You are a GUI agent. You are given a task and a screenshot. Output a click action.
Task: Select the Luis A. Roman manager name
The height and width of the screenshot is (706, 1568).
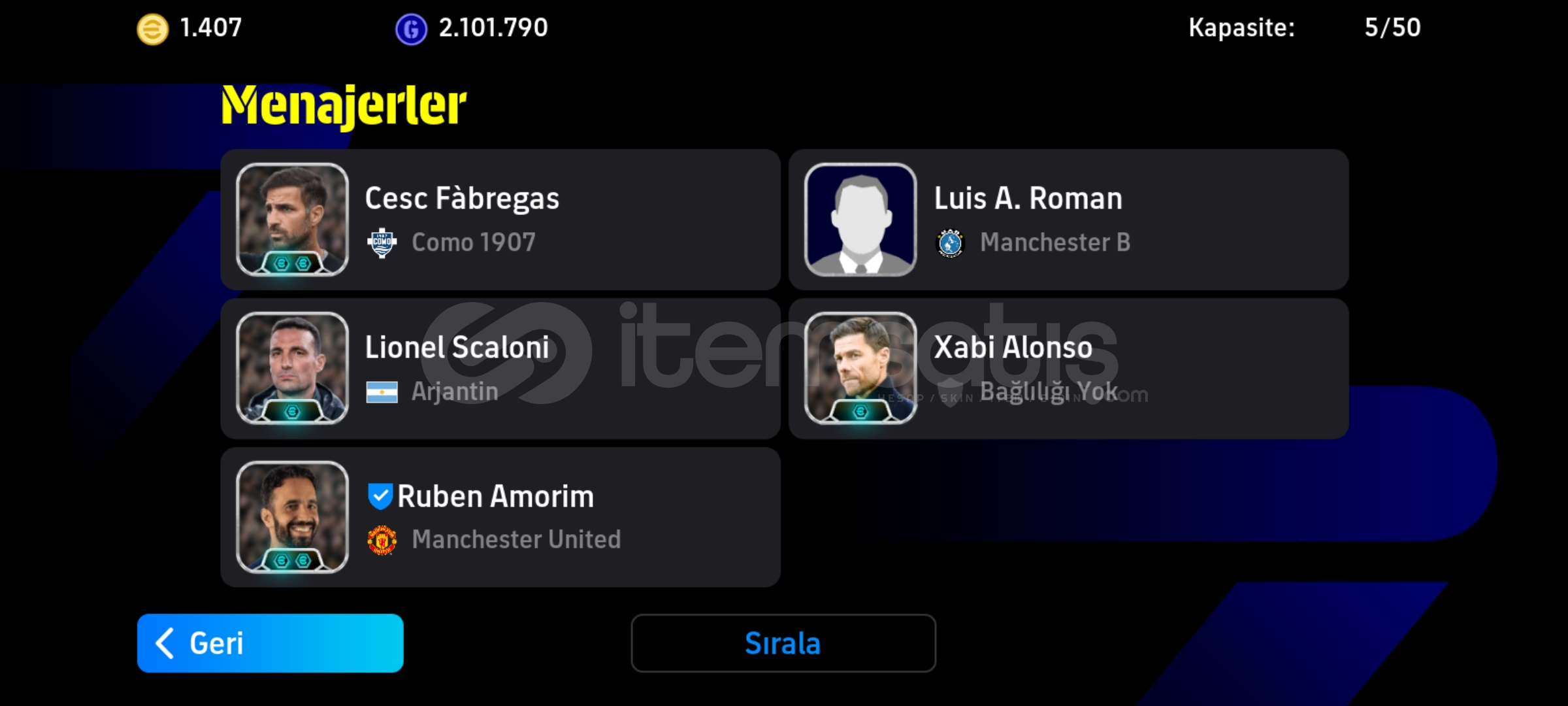(x=1028, y=199)
